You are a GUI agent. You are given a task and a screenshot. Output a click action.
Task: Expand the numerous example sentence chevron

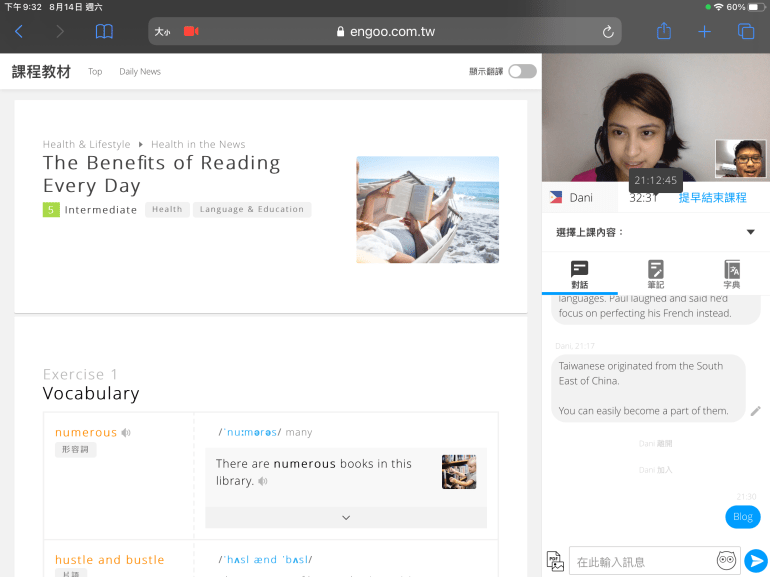[346, 517]
